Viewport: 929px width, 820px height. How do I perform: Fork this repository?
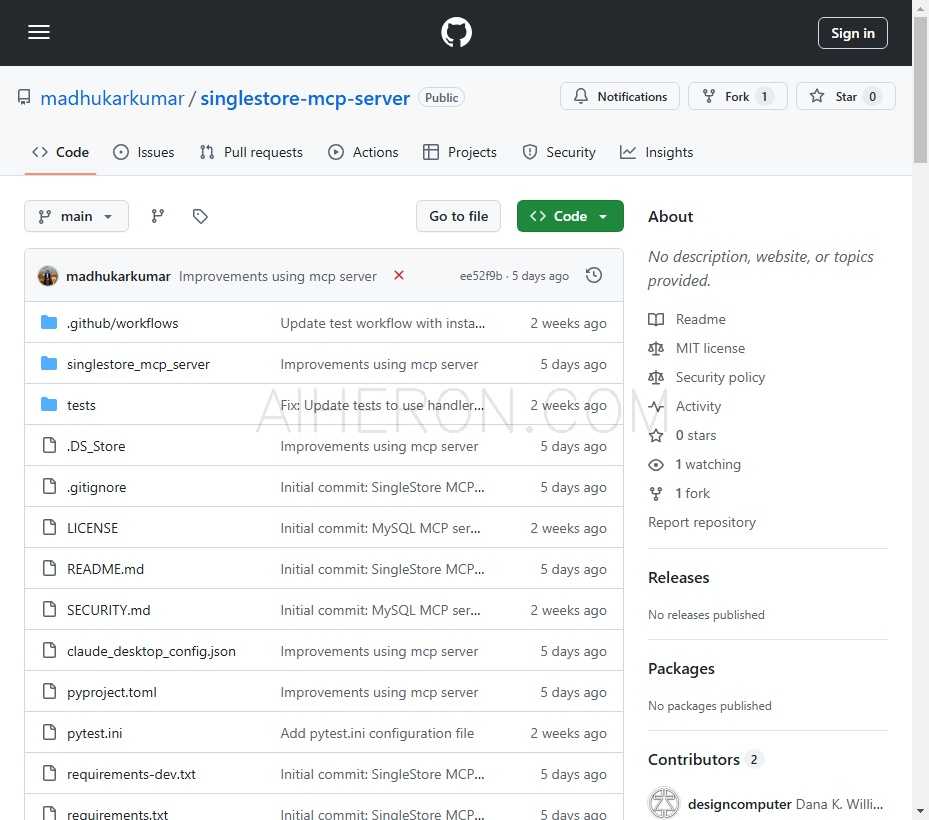click(738, 97)
